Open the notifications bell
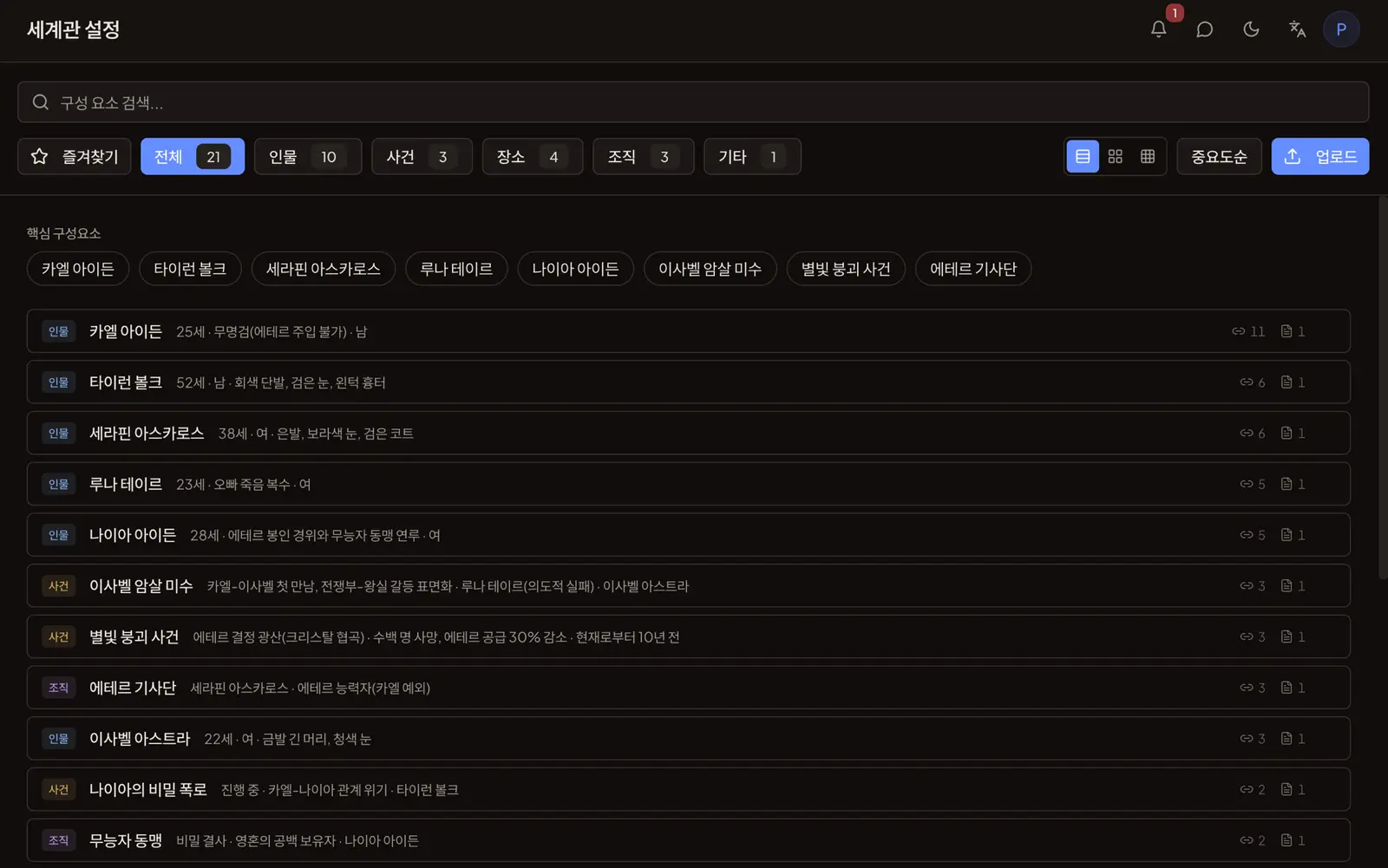Viewport: 1388px width, 868px height. (x=1158, y=29)
